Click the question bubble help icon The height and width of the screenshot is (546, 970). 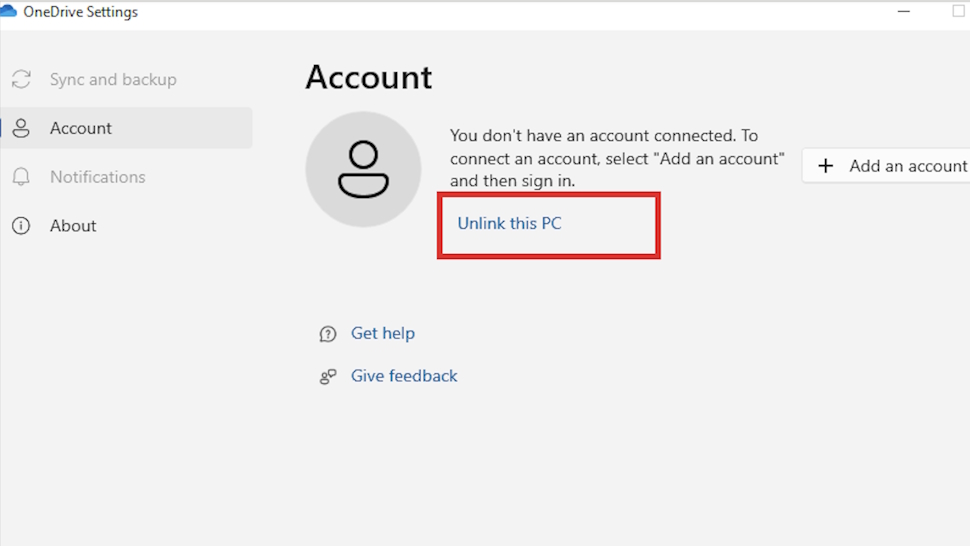pyautogui.click(x=328, y=334)
